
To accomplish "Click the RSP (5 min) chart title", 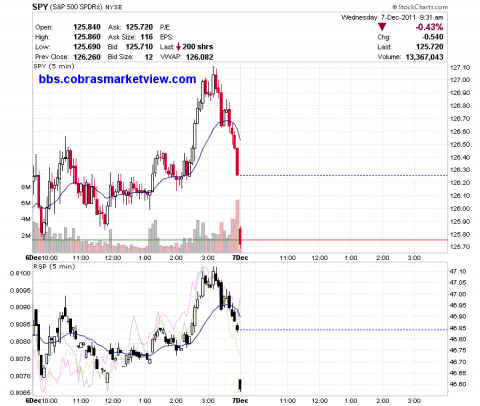I will pos(54,267).
